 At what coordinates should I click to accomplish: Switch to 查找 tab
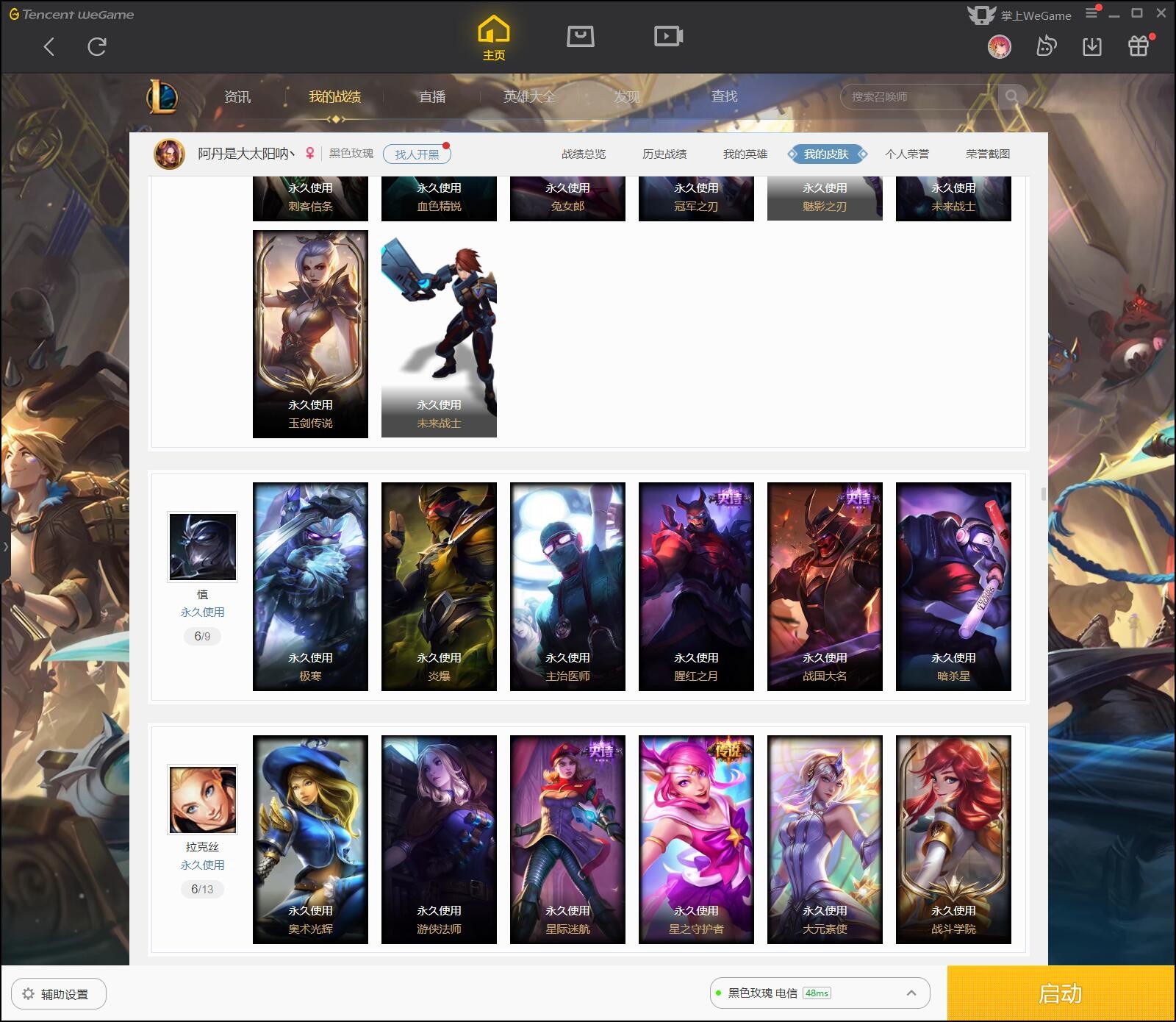coord(724,96)
